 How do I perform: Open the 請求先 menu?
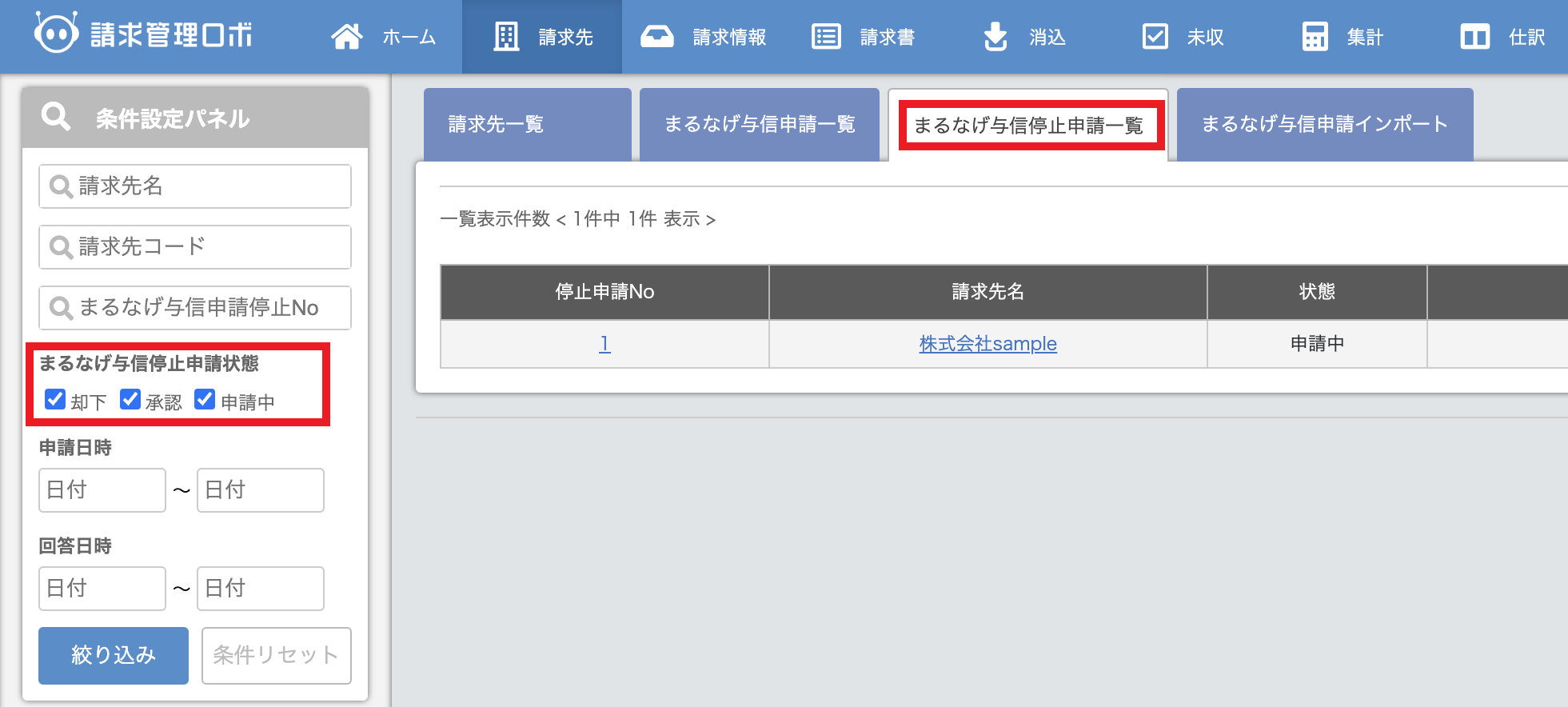pyautogui.click(x=542, y=37)
